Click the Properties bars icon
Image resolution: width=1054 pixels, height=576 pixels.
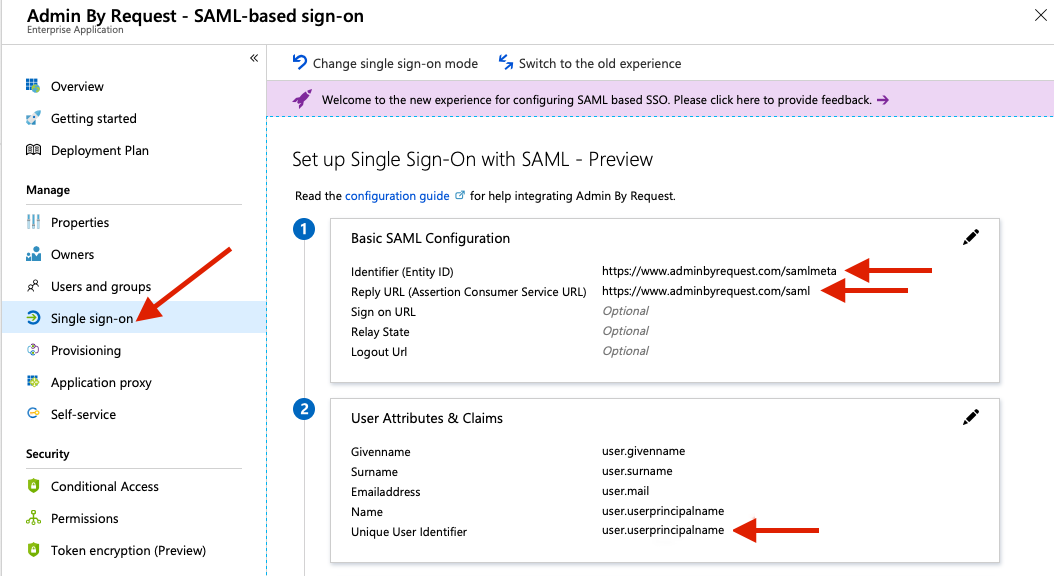[33, 222]
